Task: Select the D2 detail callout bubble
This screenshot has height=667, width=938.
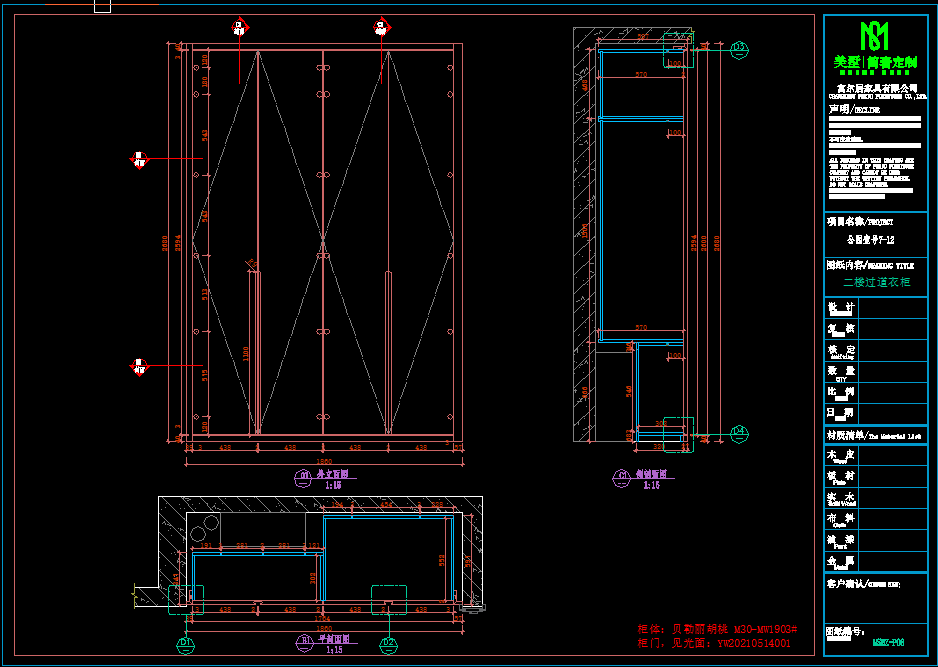Action: (x=390, y=642)
